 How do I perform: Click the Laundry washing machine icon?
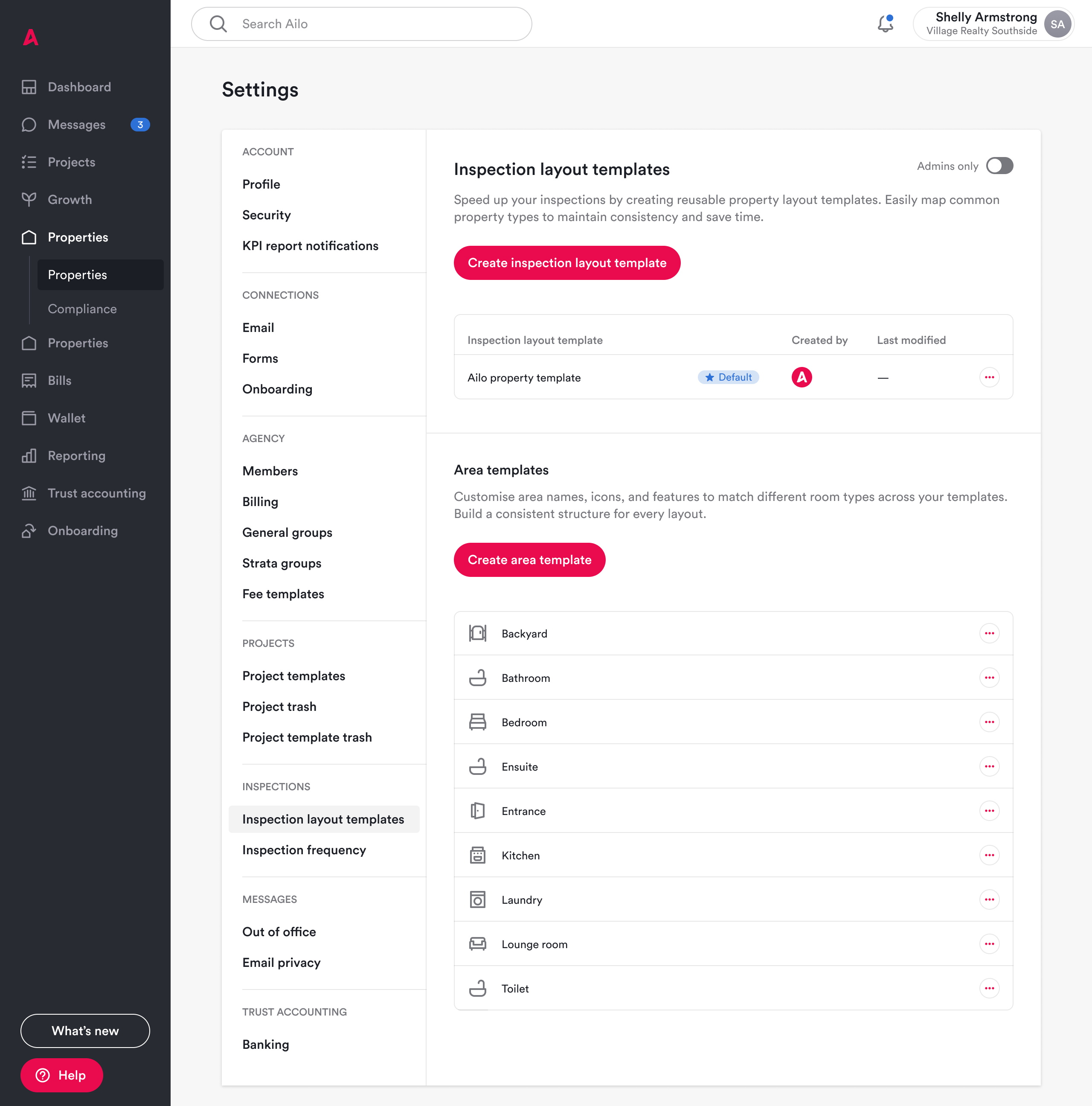[x=477, y=899]
